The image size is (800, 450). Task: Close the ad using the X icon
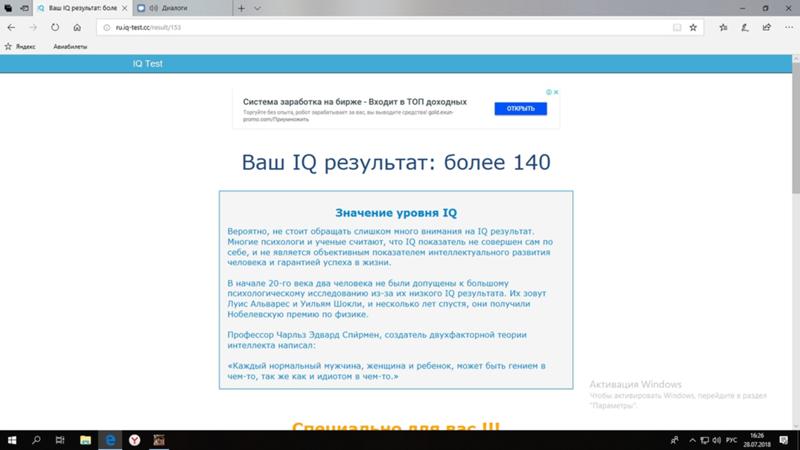tap(556, 93)
